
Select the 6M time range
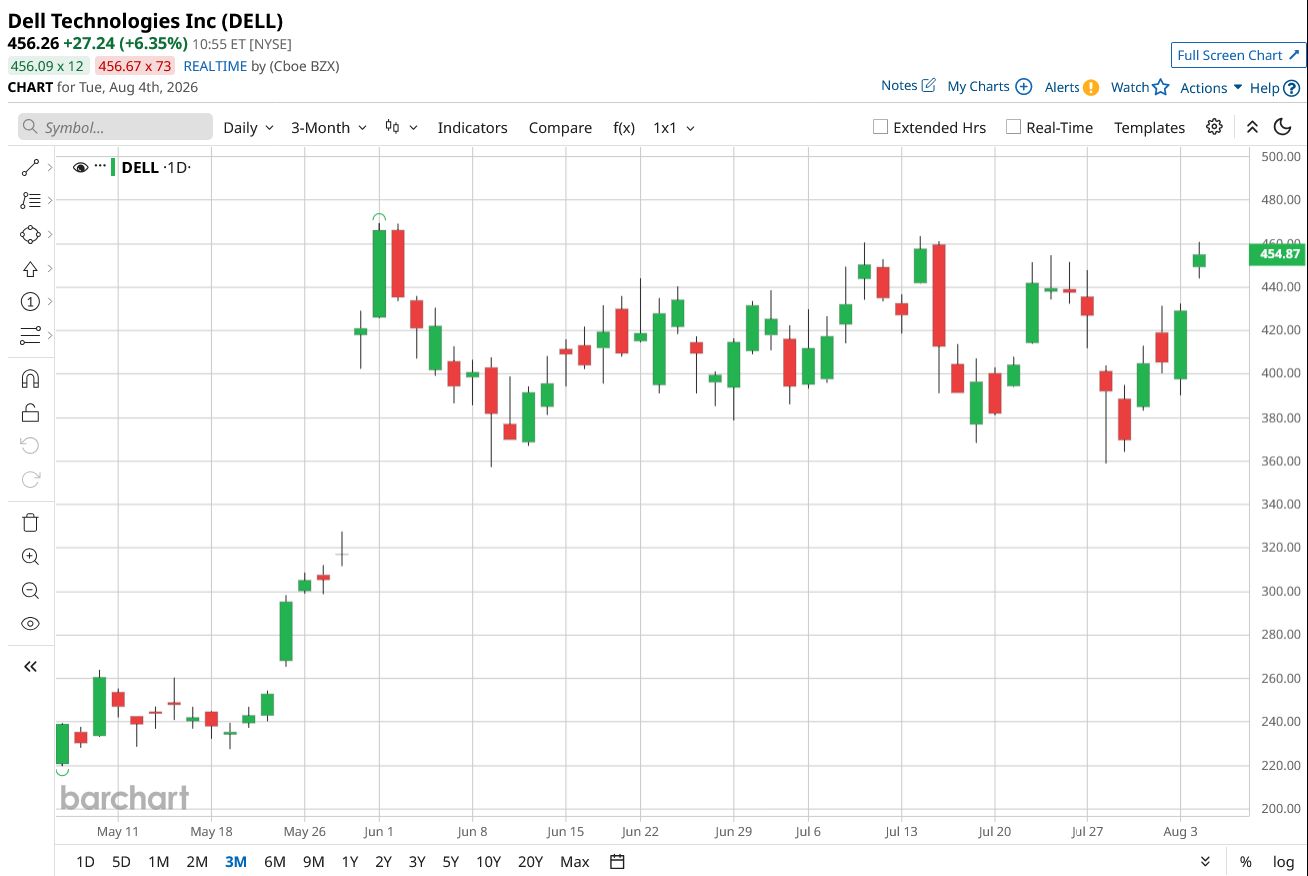[x=275, y=862]
